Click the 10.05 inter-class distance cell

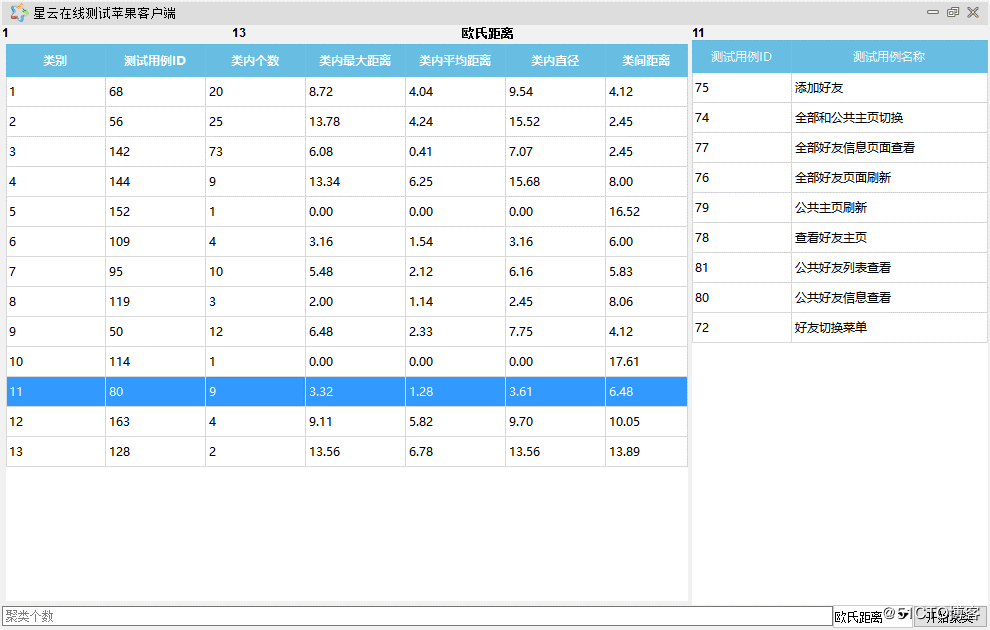[646, 422]
